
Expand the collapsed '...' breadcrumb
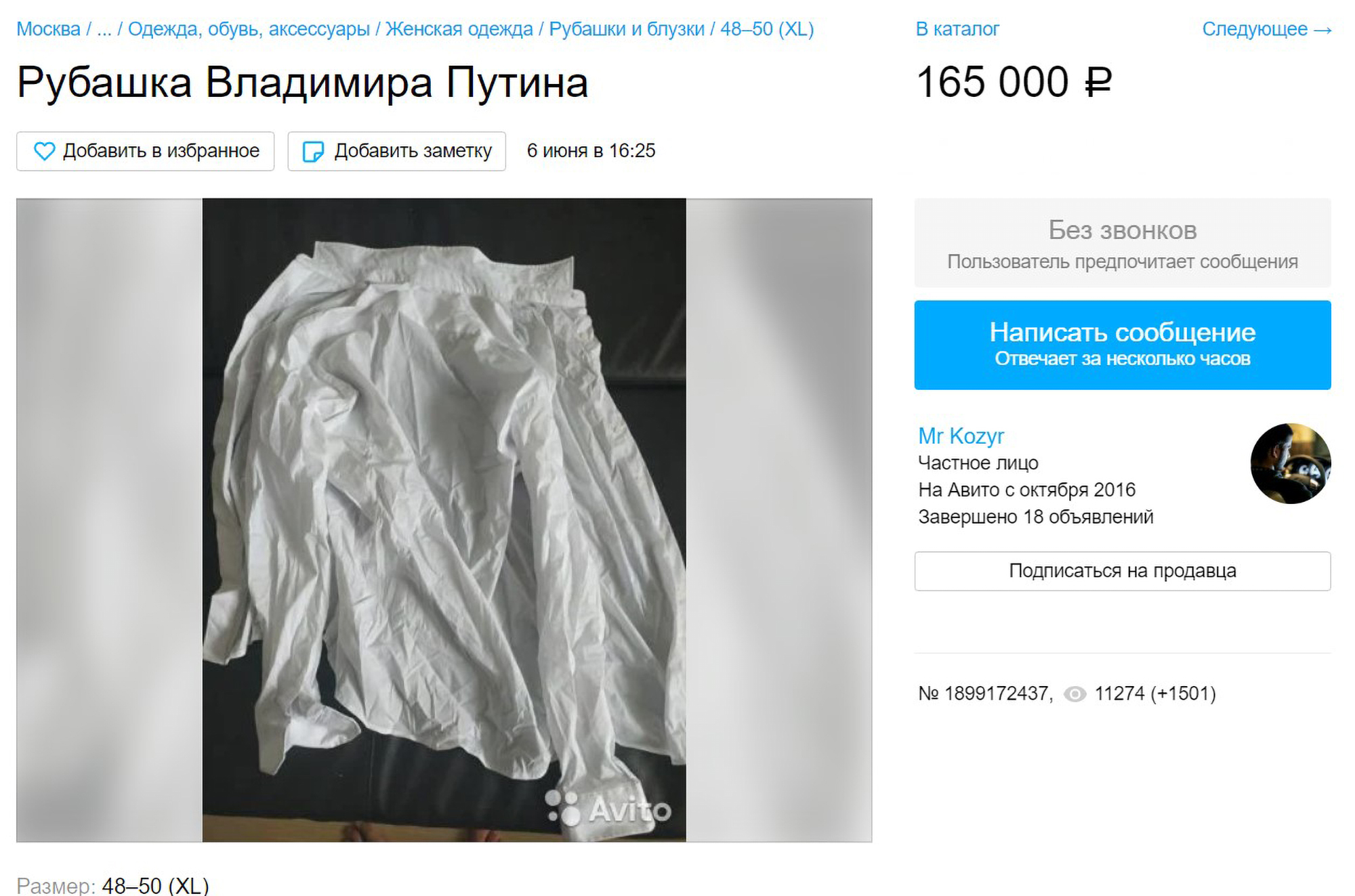point(104,29)
